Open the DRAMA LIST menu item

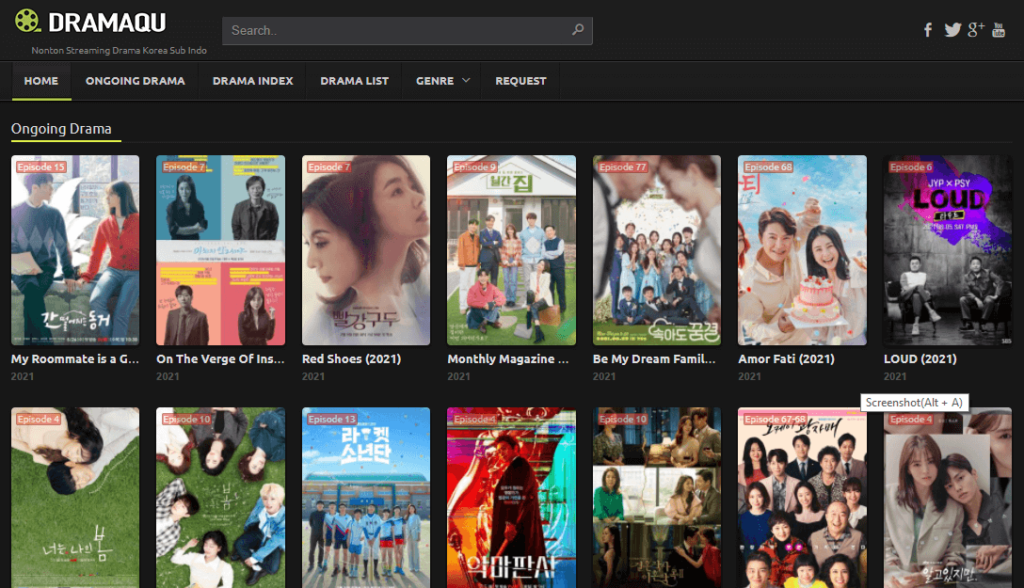(354, 81)
